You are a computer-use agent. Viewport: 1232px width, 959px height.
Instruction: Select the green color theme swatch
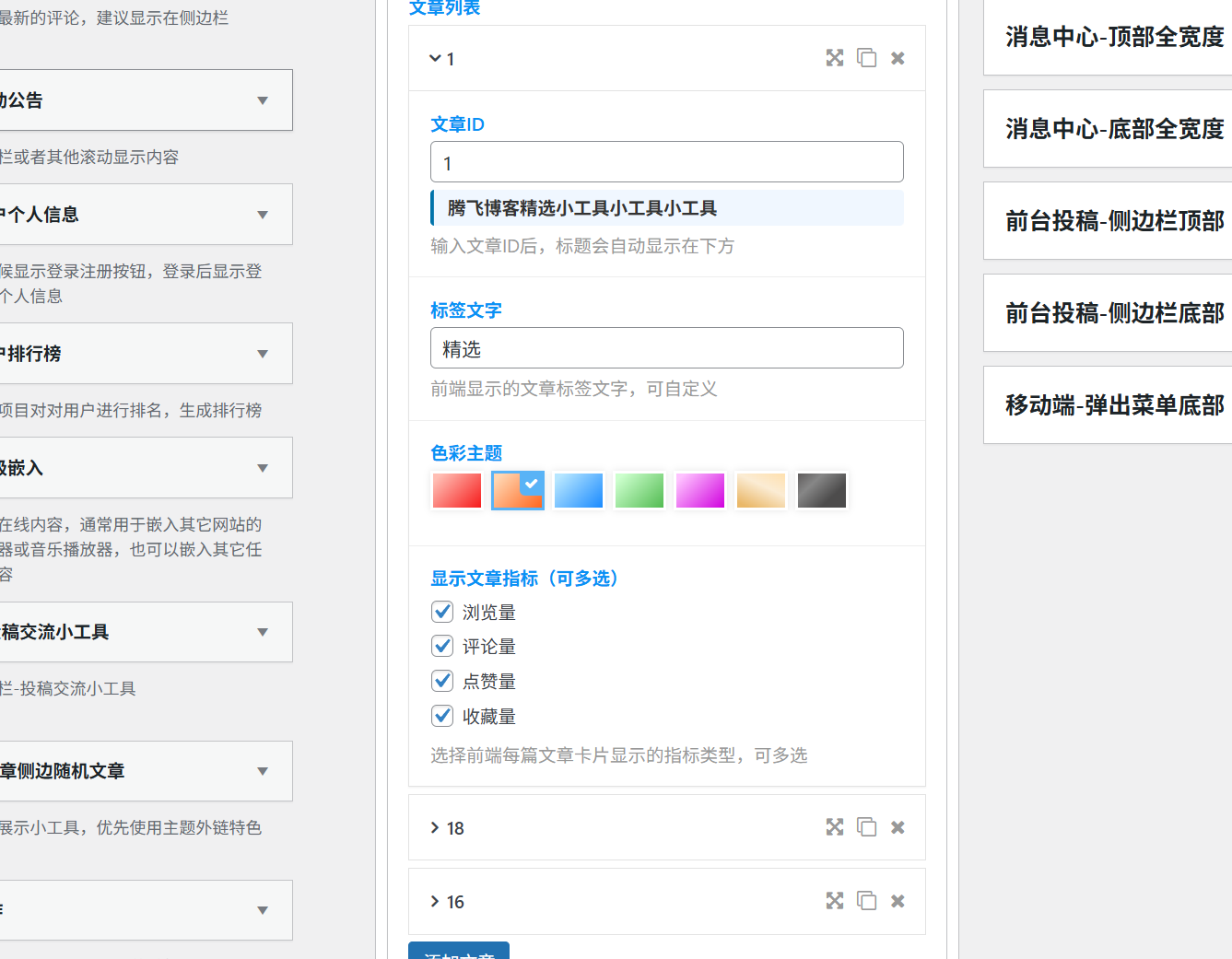pyautogui.click(x=639, y=490)
